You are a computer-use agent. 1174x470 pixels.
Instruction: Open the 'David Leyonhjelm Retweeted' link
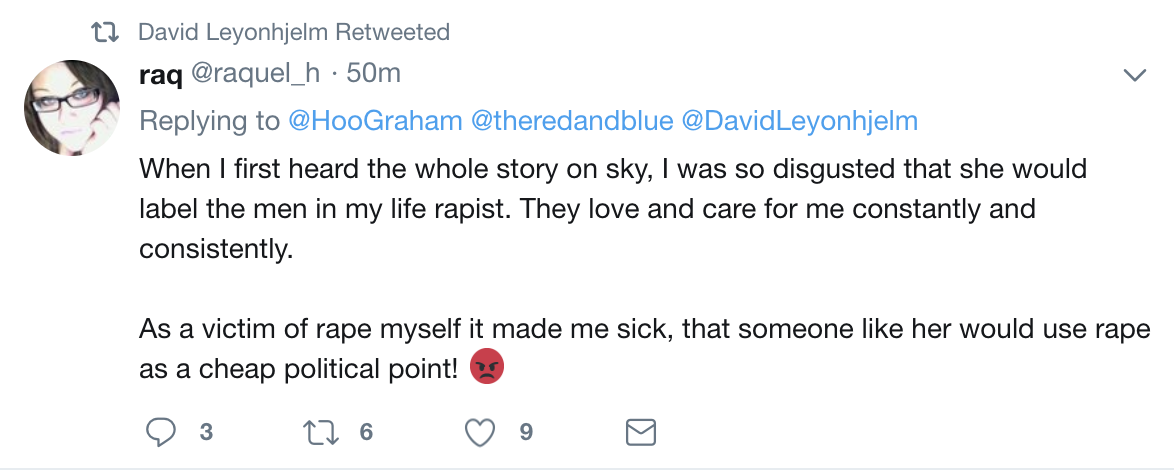pyautogui.click(x=293, y=32)
